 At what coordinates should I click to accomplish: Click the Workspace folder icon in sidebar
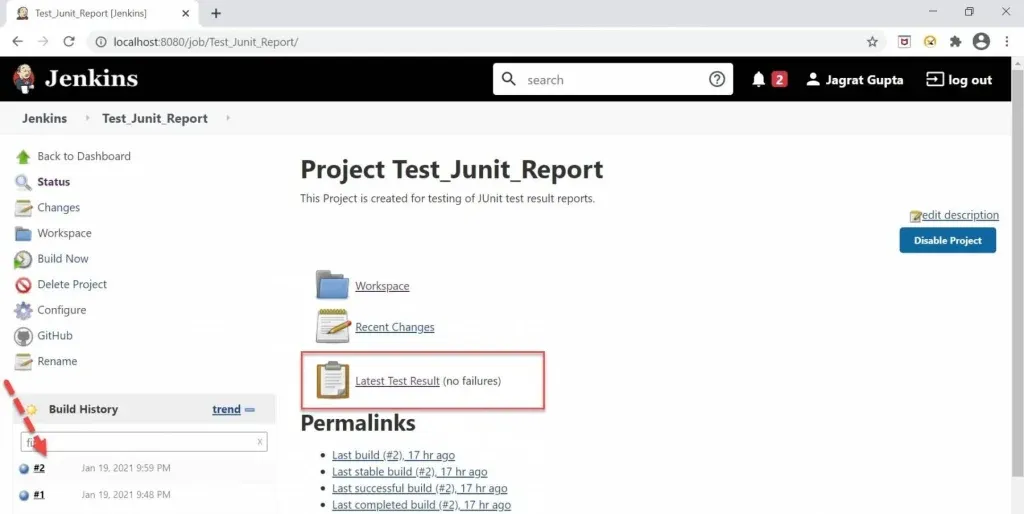pos(23,234)
